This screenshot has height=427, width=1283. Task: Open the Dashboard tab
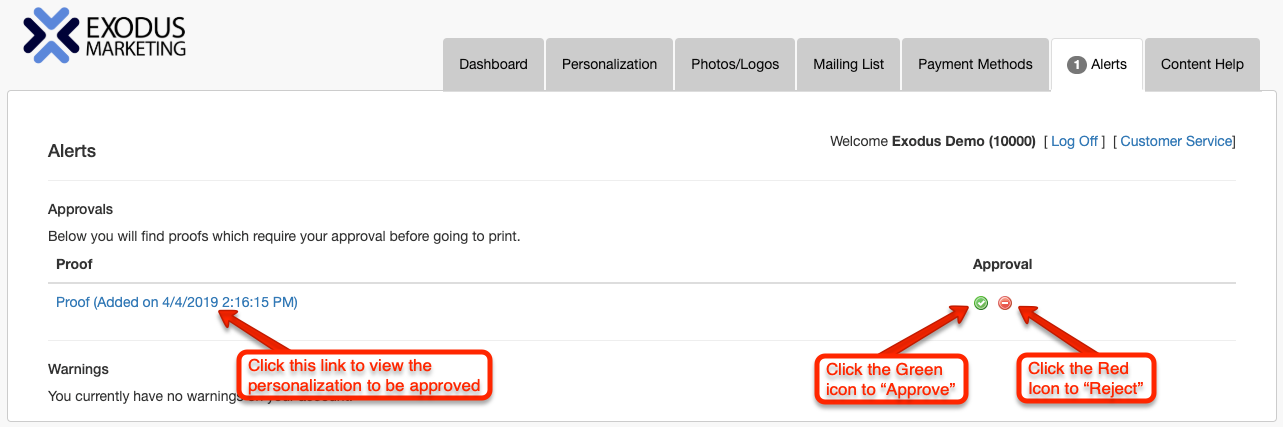click(493, 64)
